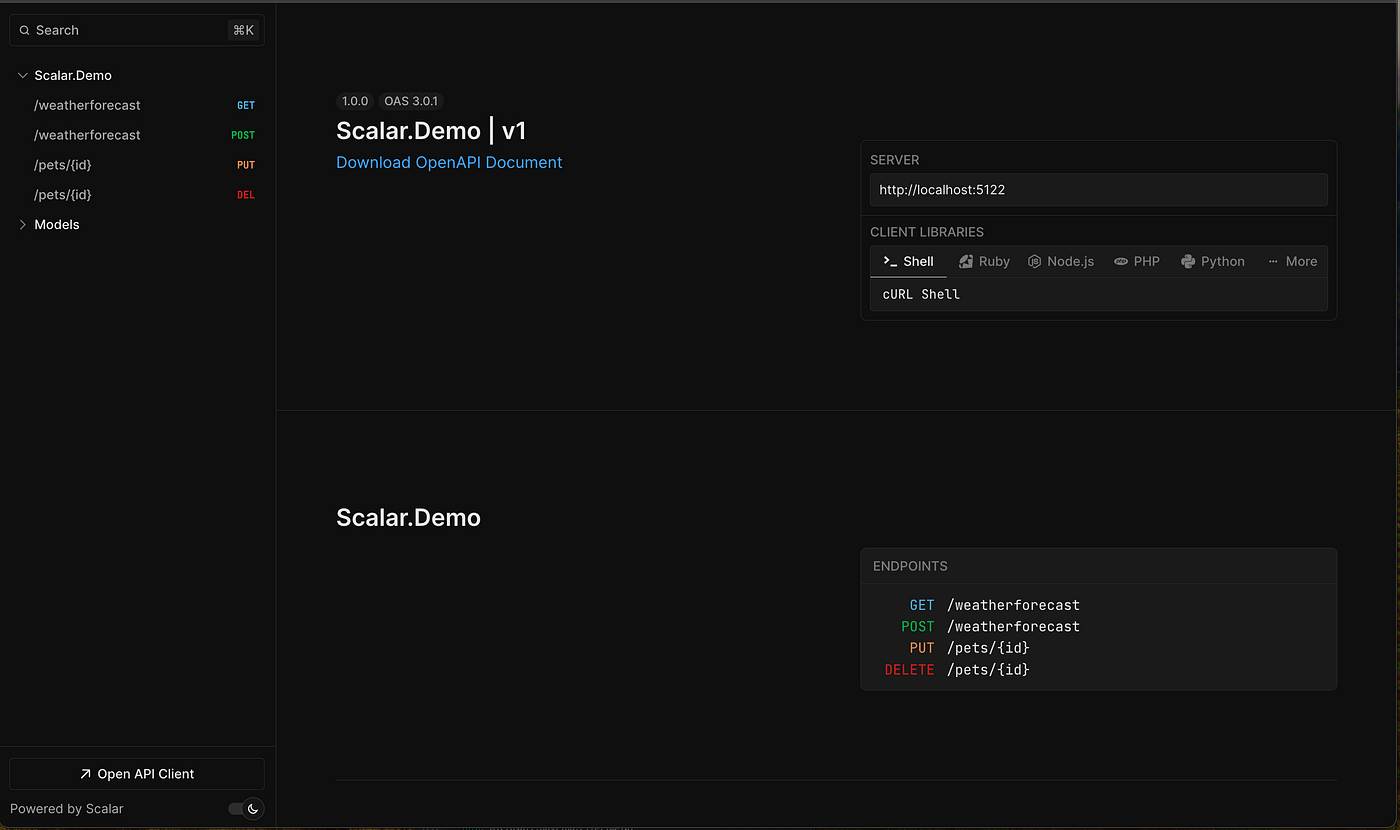
Task: Expand the Models sidebar section
Action: pos(23,225)
